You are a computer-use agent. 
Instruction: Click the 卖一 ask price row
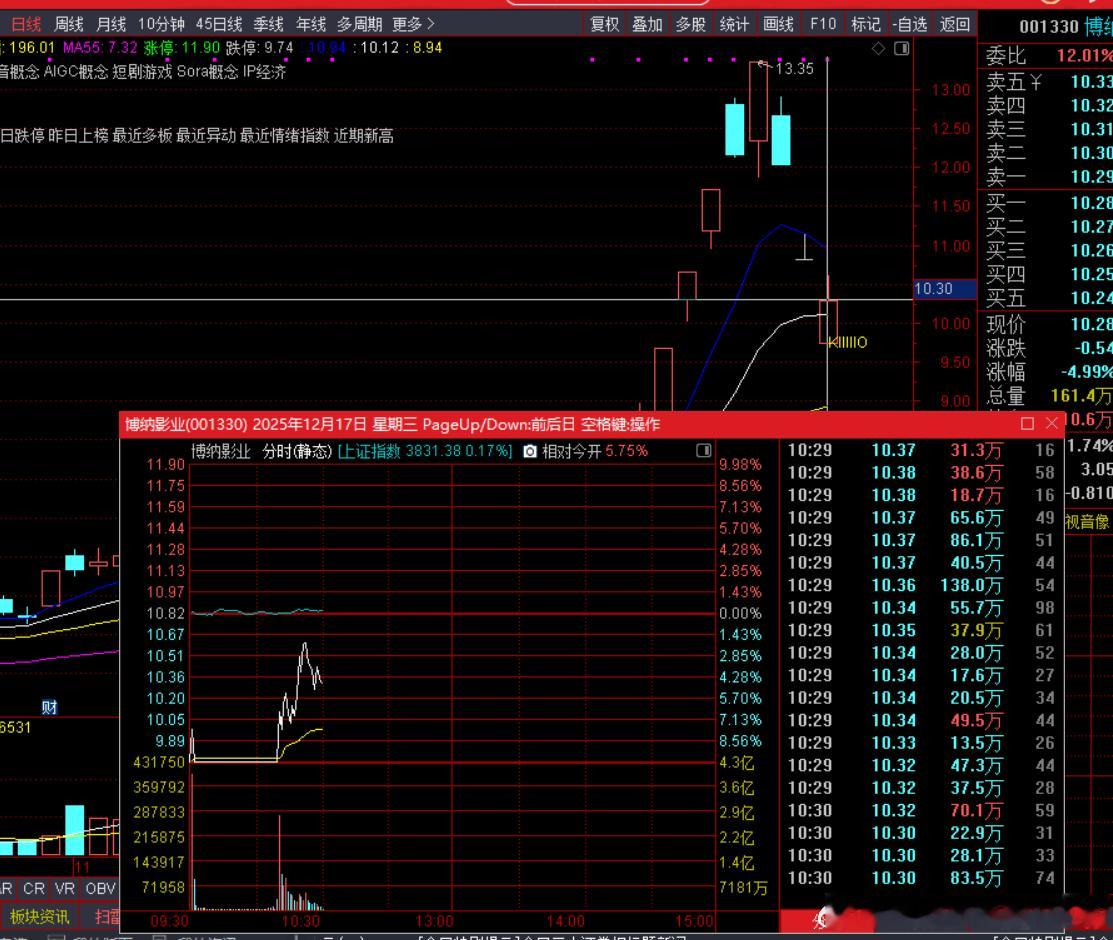coord(1049,176)
